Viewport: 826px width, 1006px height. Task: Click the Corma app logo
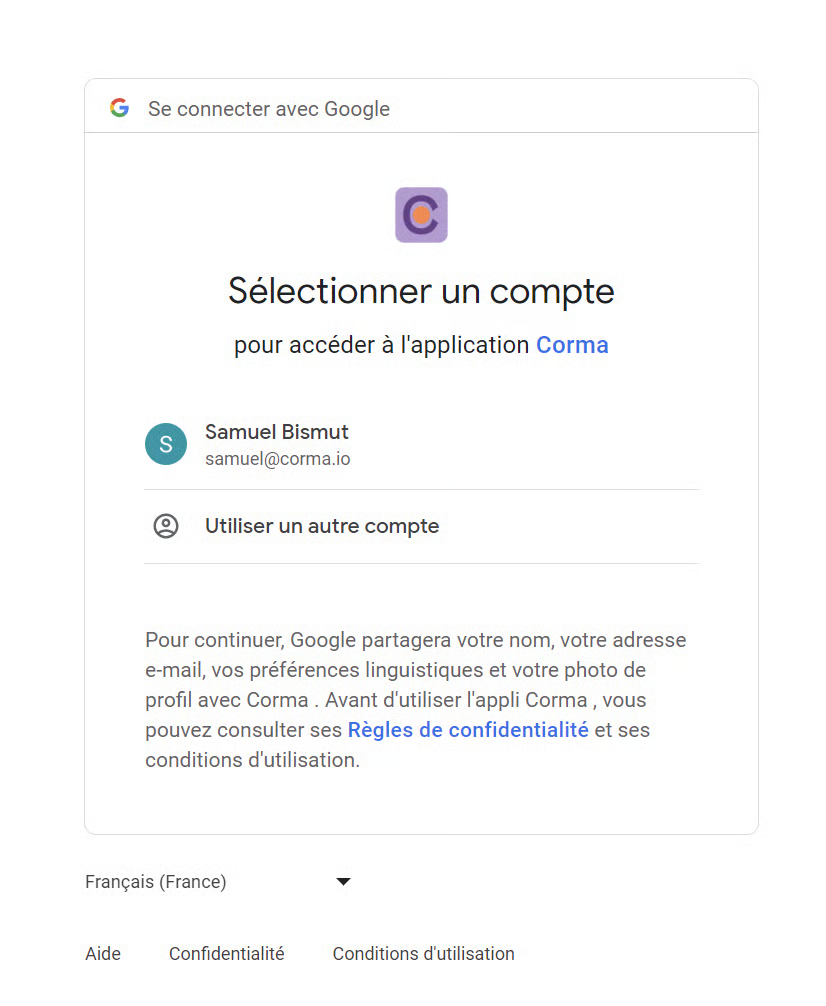point(421,215)
